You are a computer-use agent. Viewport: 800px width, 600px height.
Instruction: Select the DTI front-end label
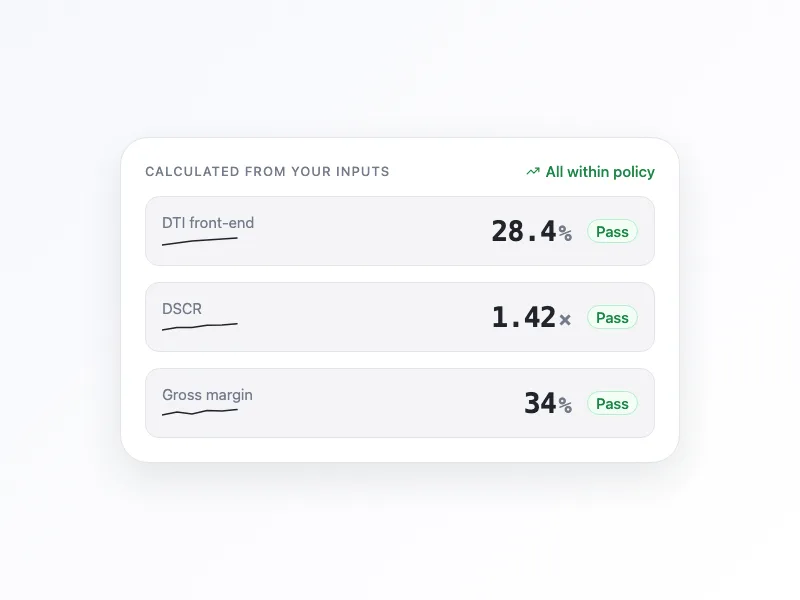pyautogui.click(x=208, y=223)
